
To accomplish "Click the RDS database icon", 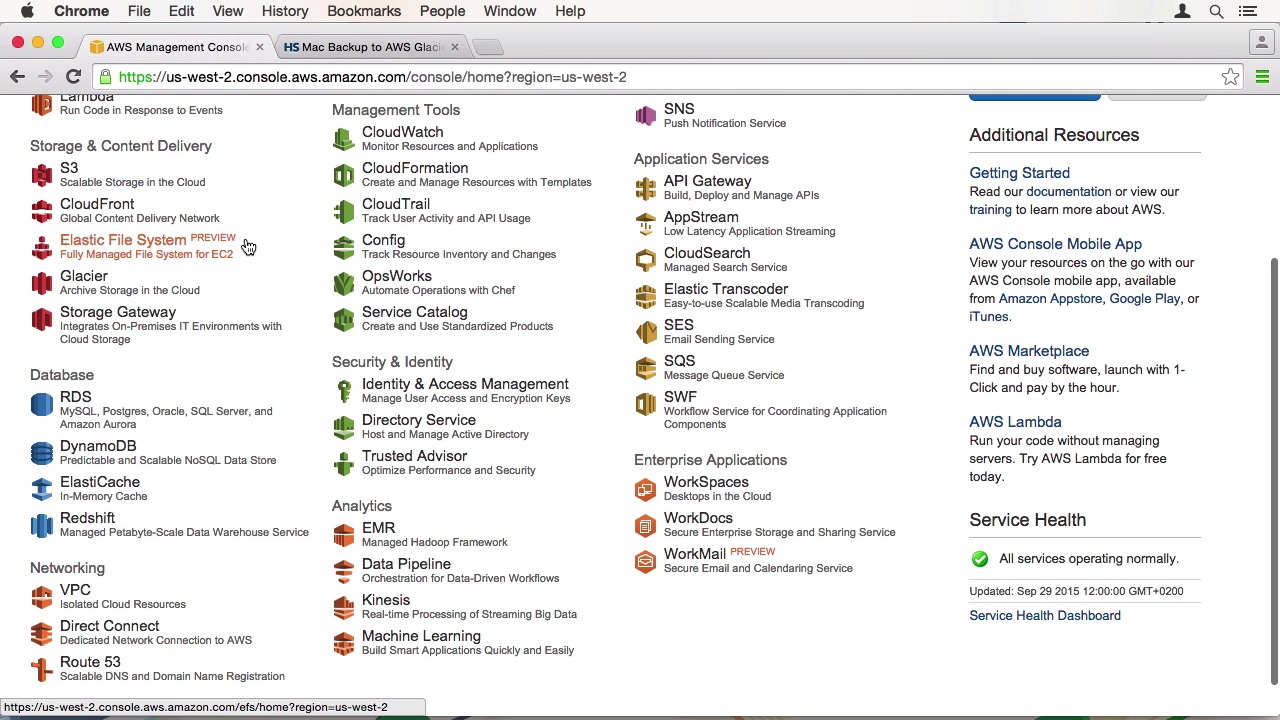I will pyautogui.click(x=42, y=403).
